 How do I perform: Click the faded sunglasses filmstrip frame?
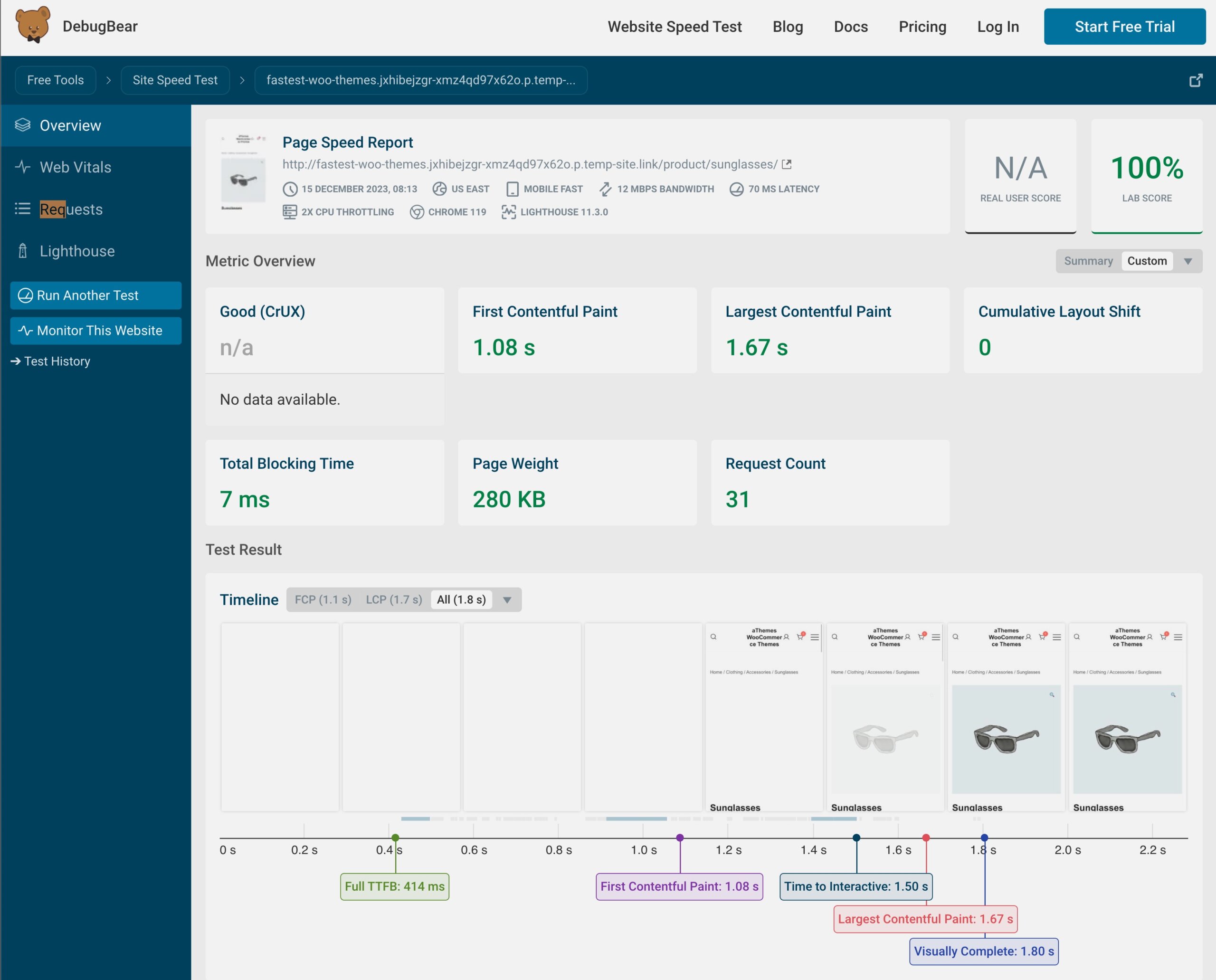885,717
